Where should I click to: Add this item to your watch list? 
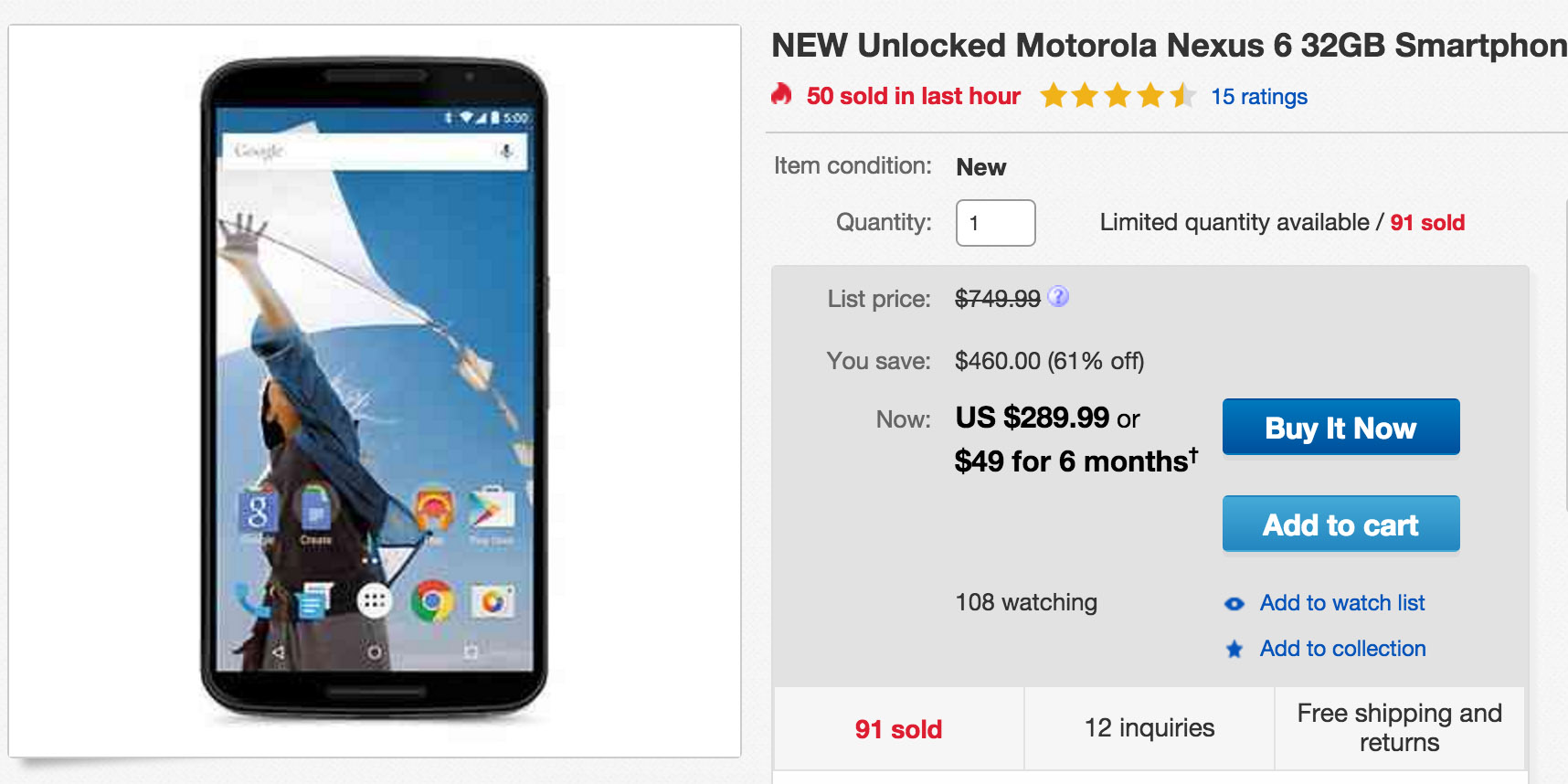point(1341,603)
